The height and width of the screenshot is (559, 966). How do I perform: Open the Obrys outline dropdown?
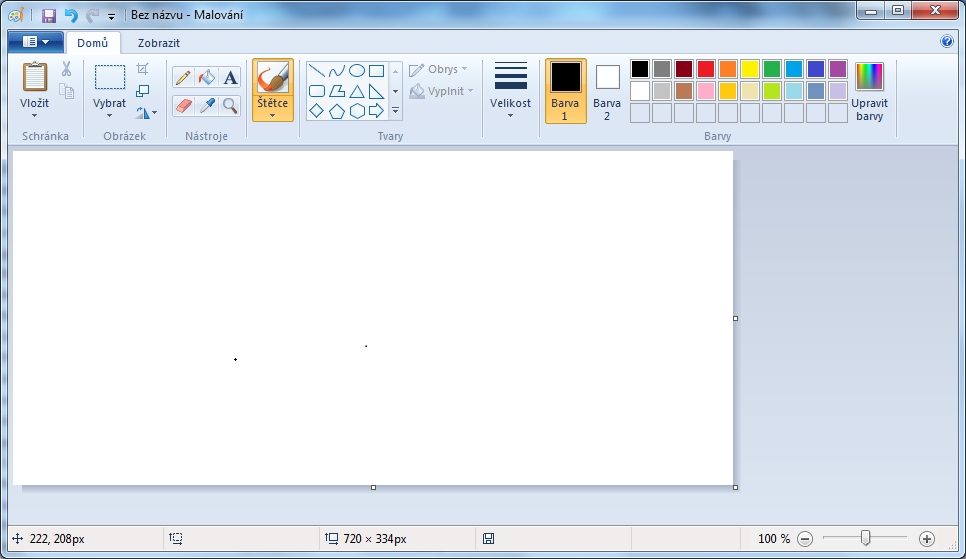click(439, 69)
